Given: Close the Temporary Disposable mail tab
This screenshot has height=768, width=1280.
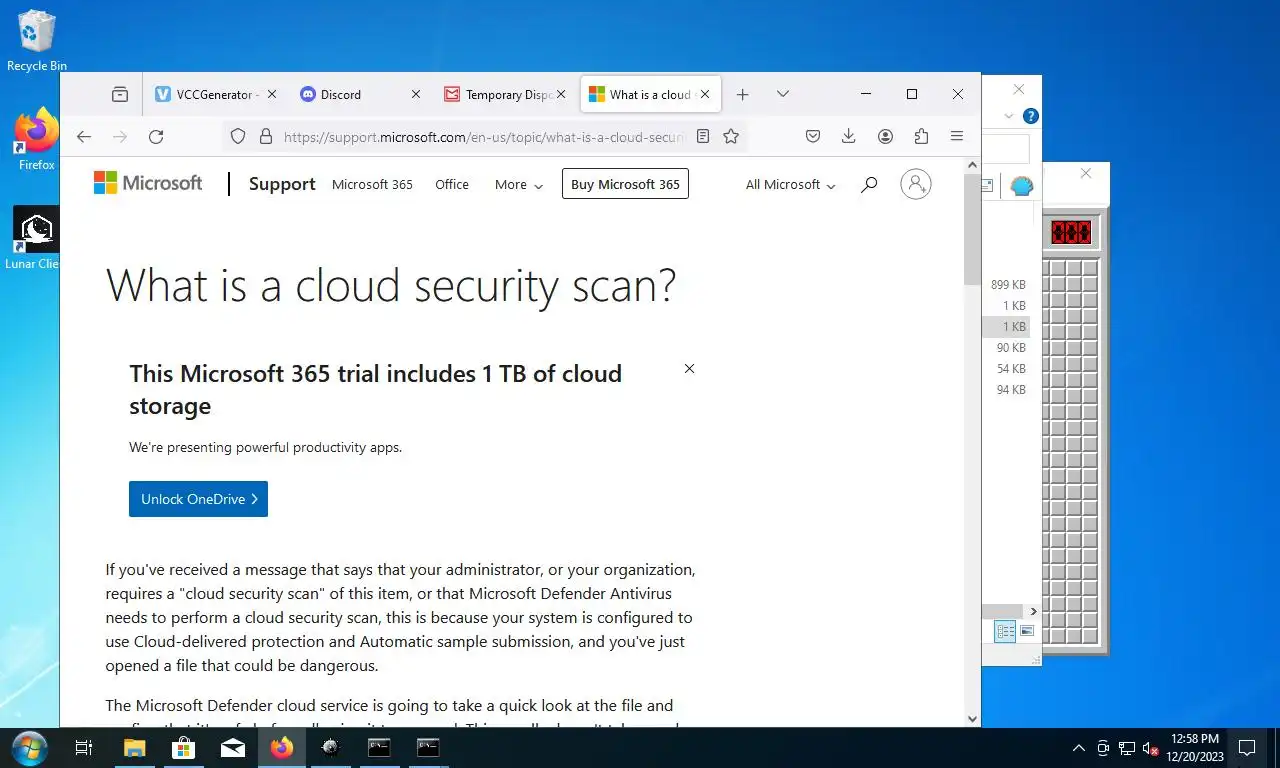Looking at the screenshot, I should 561,94.
